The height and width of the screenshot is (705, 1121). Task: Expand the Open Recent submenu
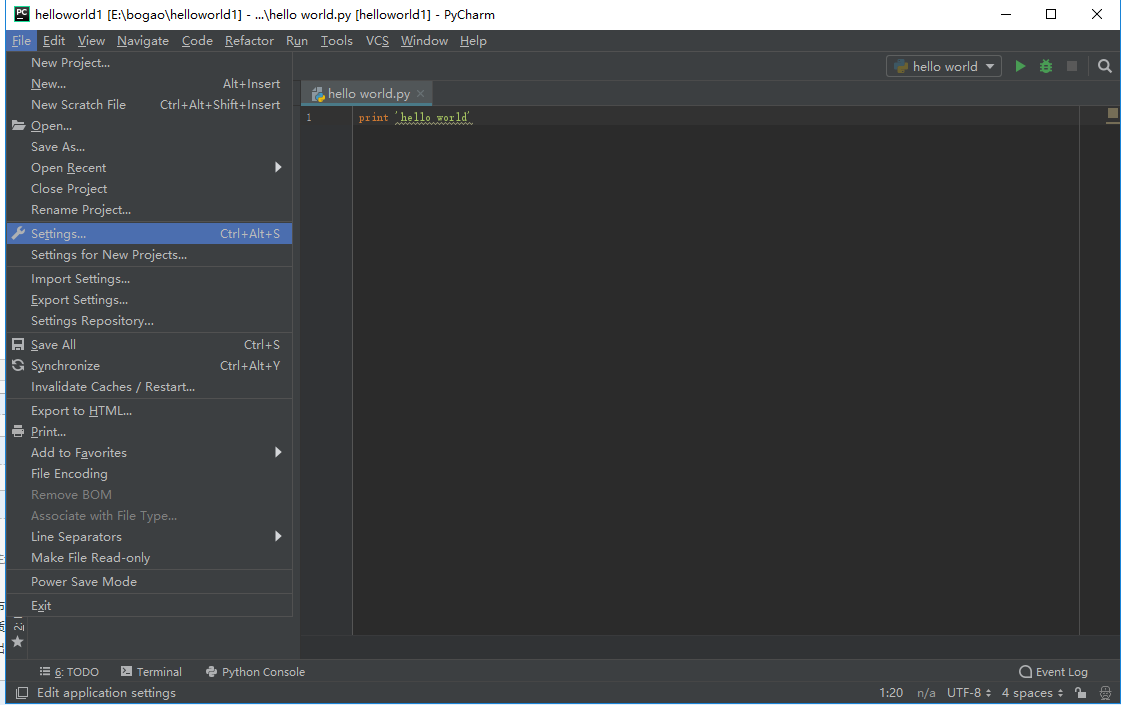click(x=149, y=167)
